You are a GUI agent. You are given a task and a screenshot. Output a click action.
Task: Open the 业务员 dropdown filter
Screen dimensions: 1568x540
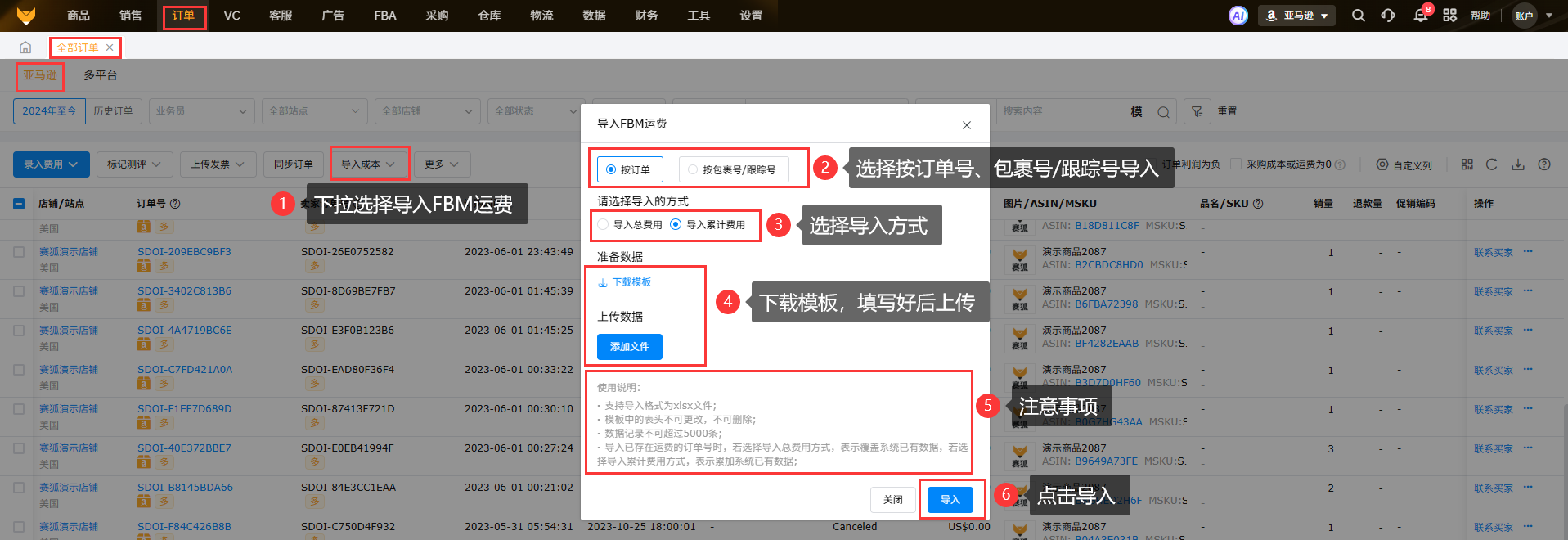coord(201,111)
